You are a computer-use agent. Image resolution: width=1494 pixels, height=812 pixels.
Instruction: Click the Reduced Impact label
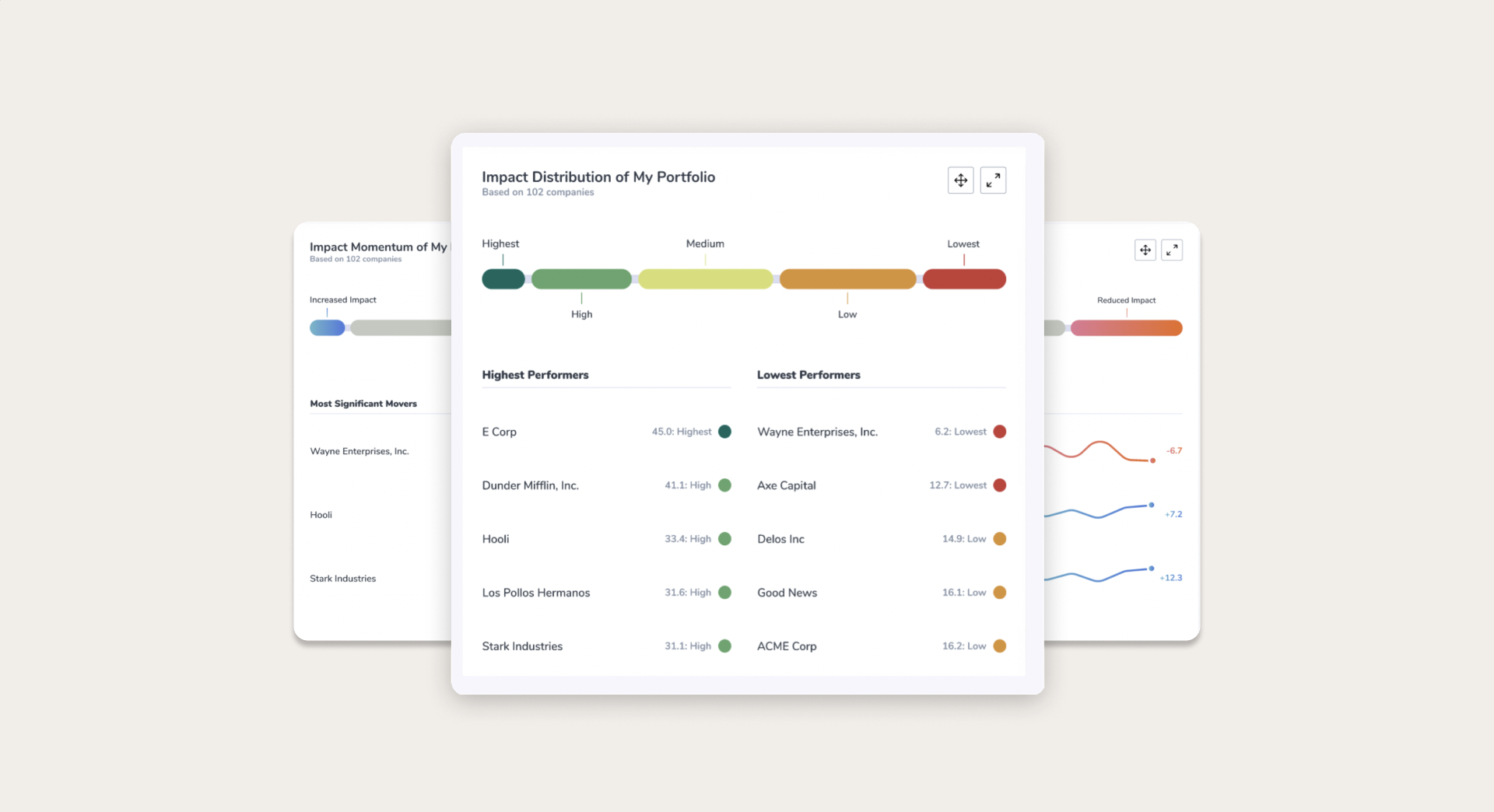point(1126,300)
